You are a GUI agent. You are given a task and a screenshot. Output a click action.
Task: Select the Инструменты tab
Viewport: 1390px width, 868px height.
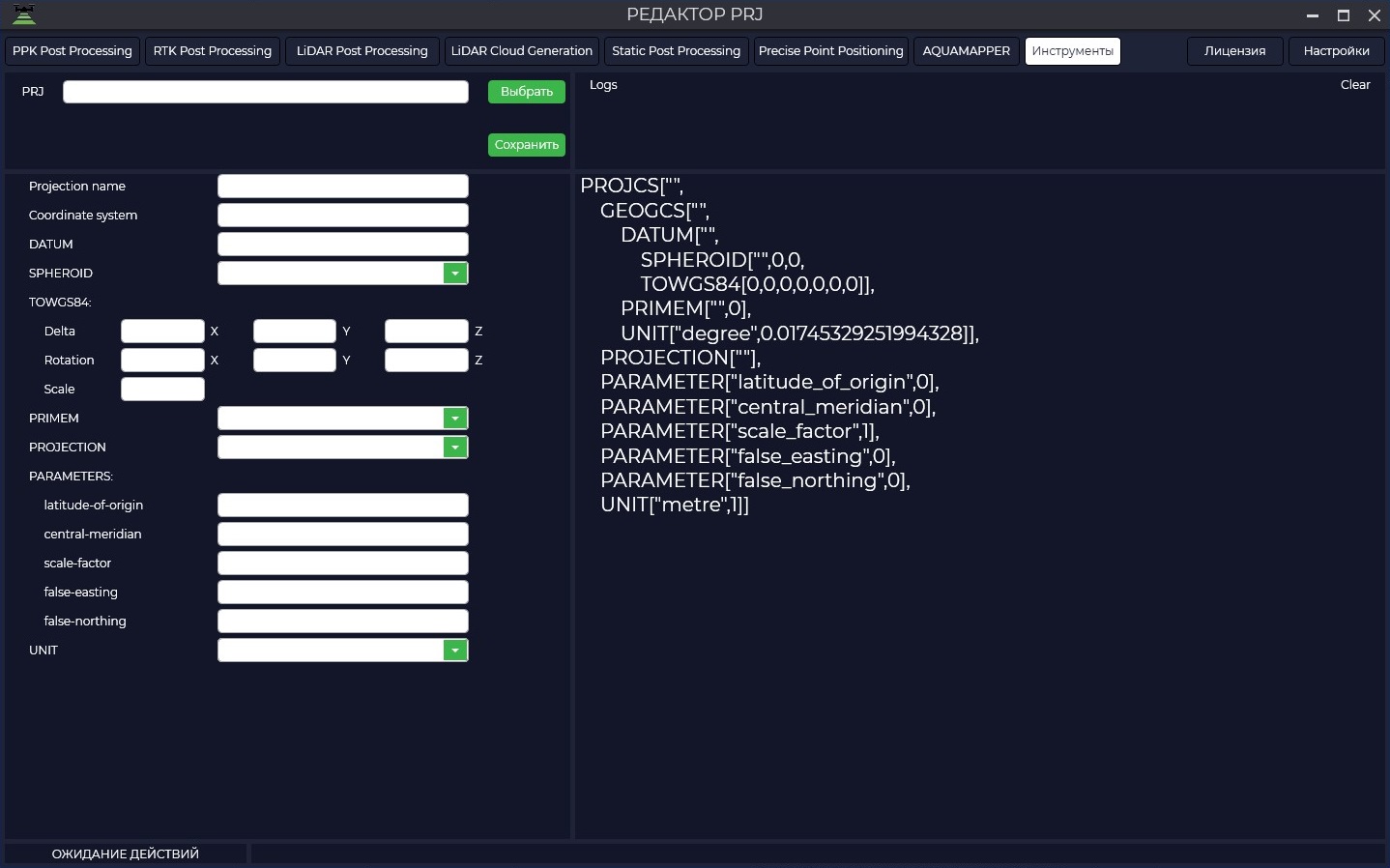1073,51
